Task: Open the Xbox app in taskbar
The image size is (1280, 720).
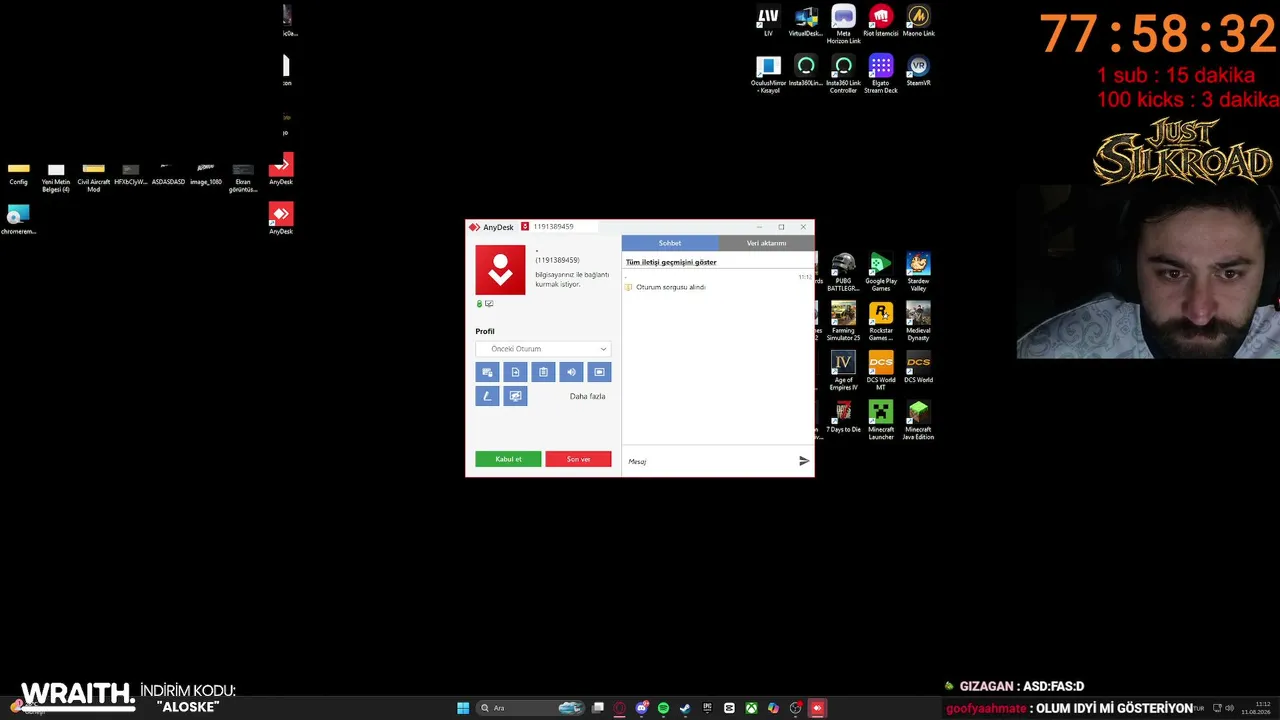Action: (x=751, y=708)
